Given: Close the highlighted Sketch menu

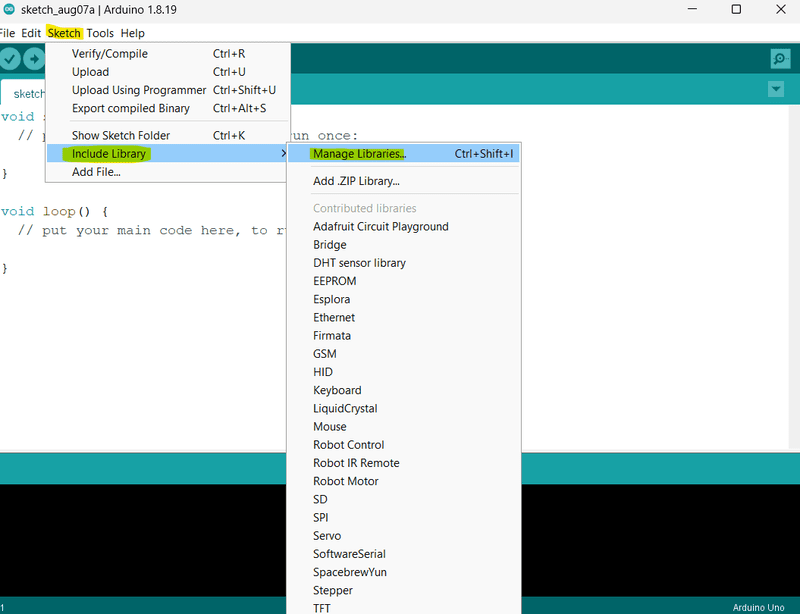Looking at the screenshot, I should pos(64,33).
